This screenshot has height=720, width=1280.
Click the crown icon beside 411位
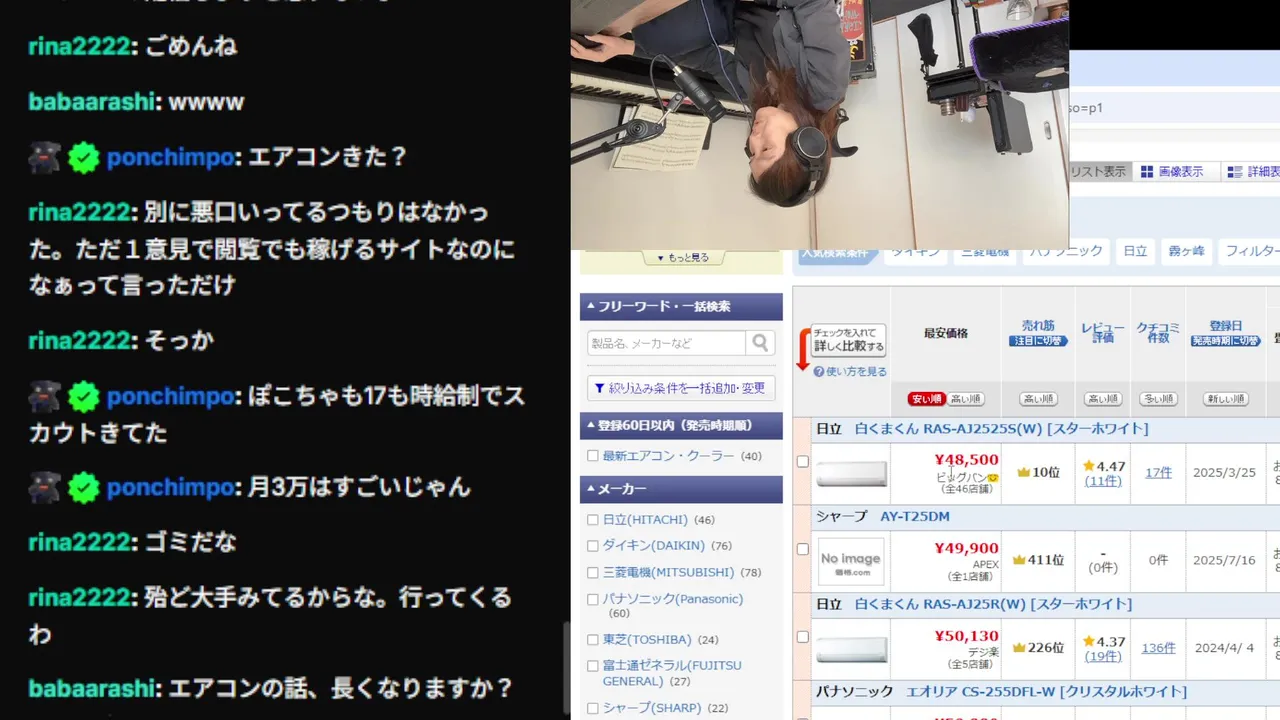1019,560
